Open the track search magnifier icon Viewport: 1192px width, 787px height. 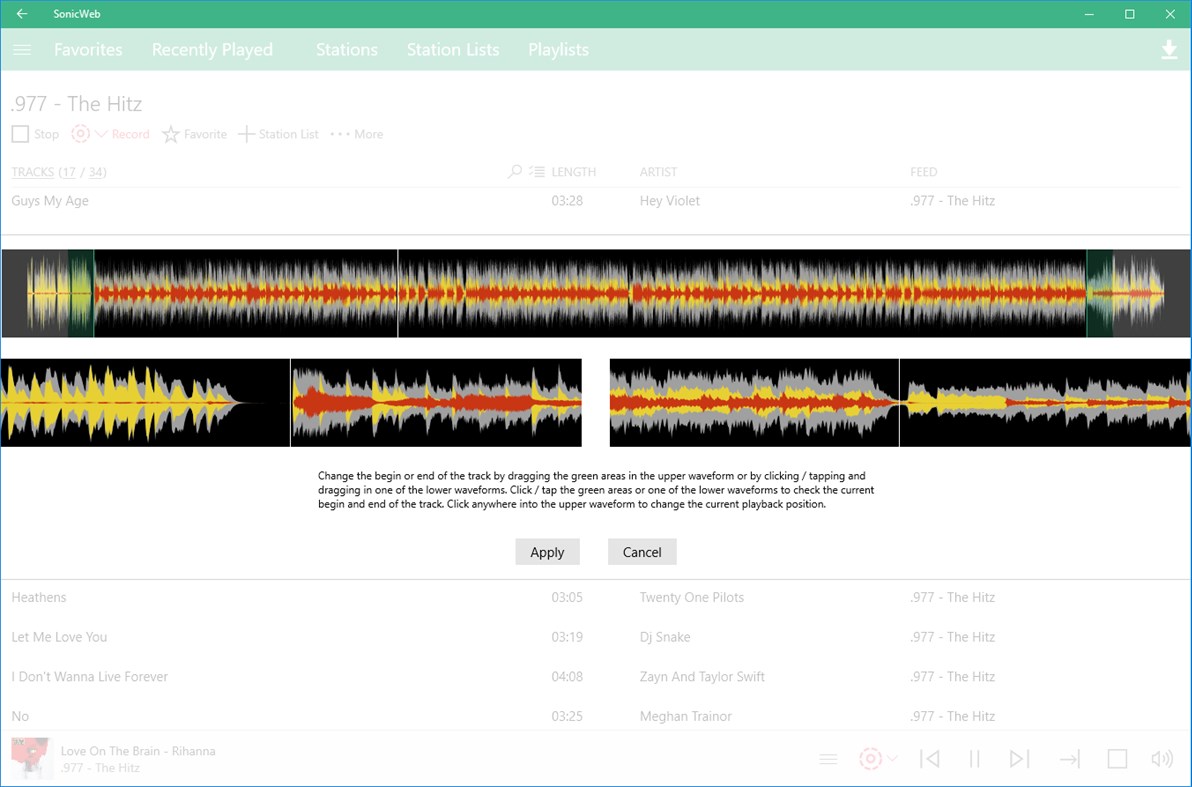(514, 171)
